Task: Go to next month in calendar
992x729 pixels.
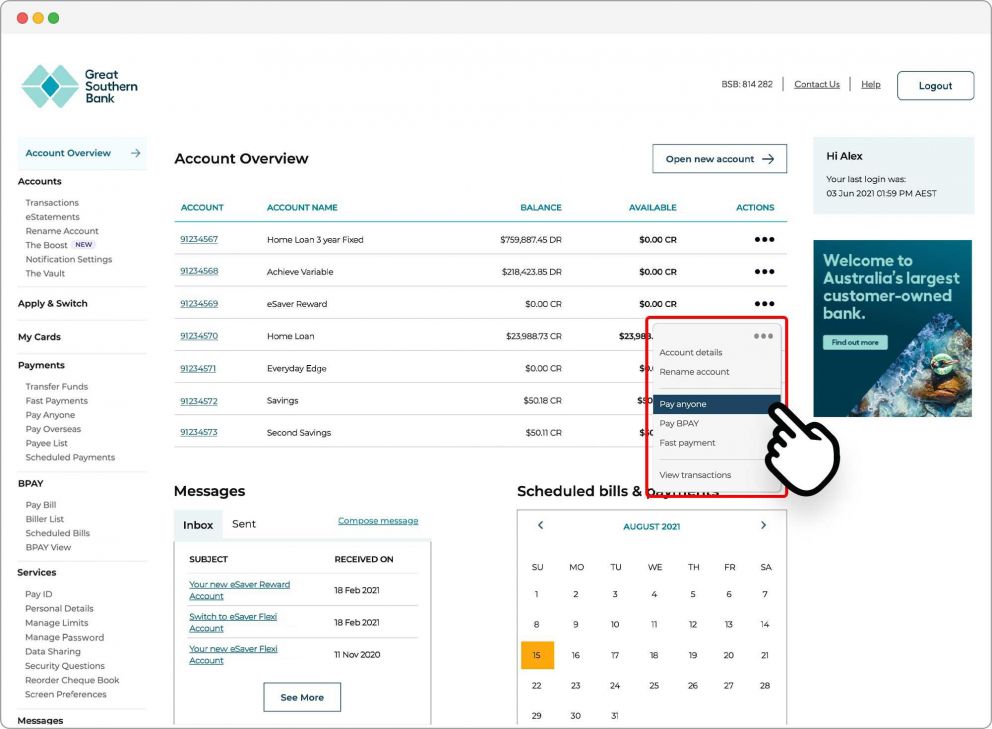Action: (x=764, y=525)
